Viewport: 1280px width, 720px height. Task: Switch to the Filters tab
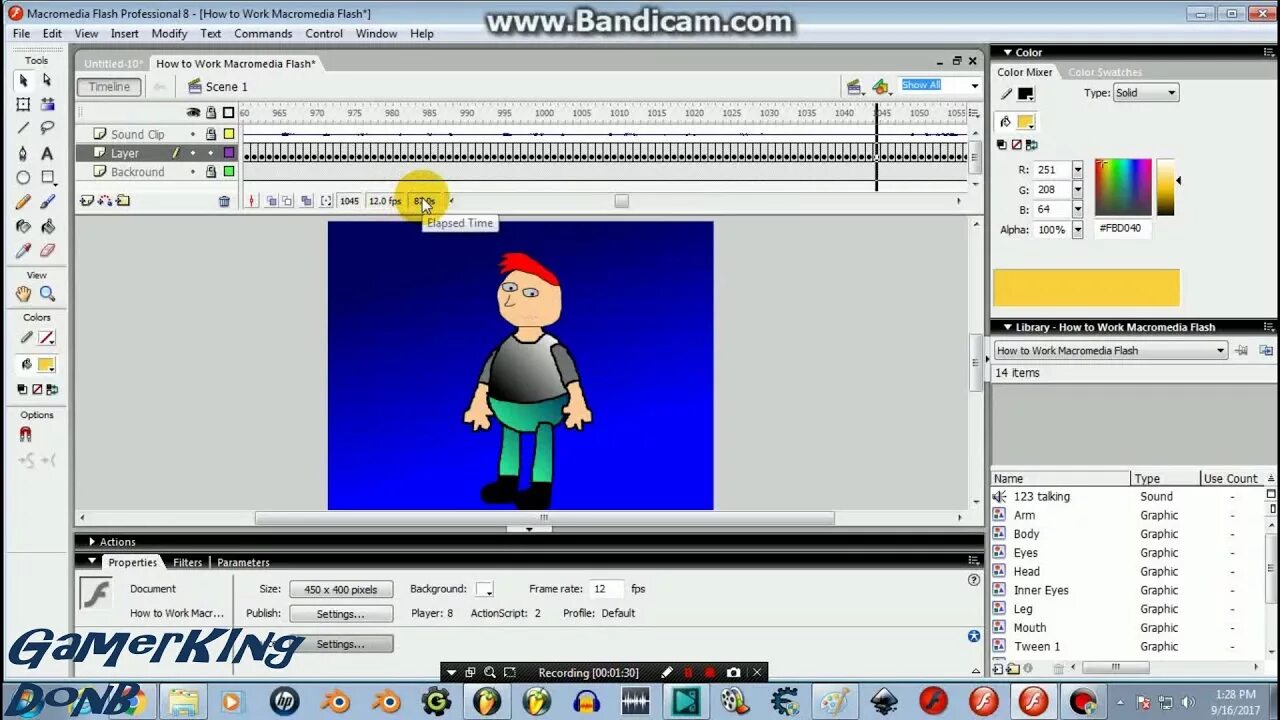pos(188,562)
